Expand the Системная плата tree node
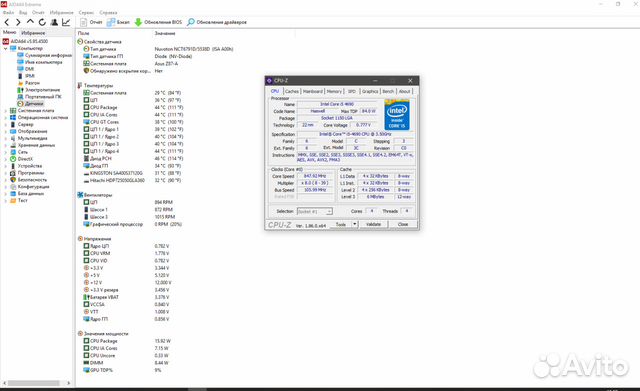This screenshot has height=391, width=640. tap(5, 111)
